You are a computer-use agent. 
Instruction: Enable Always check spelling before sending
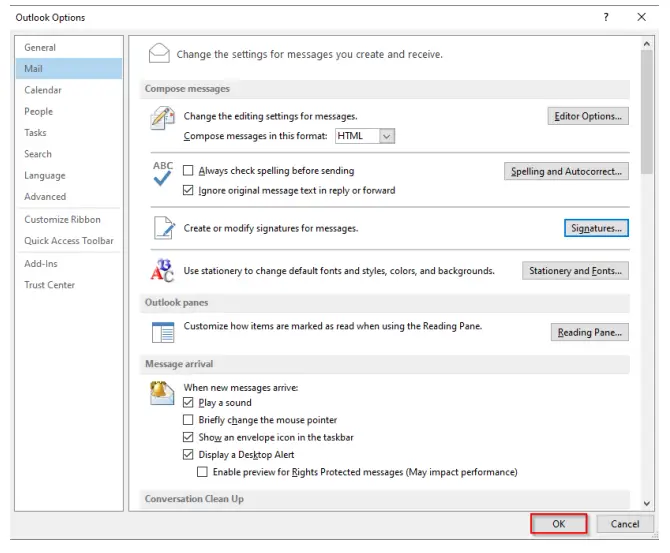(188, 171)
